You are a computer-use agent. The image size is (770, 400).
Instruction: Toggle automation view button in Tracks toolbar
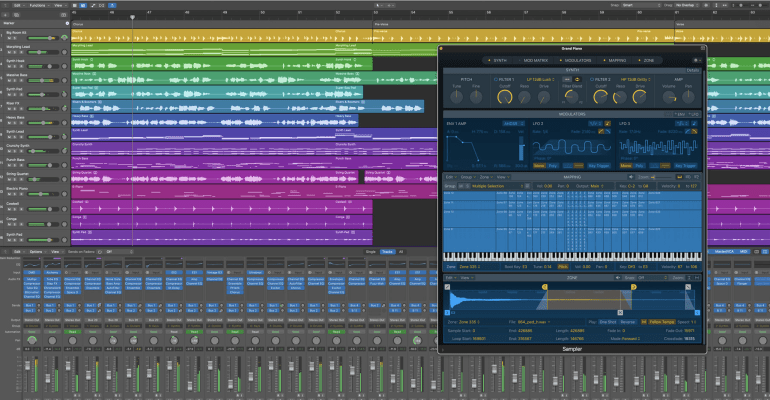pyautogui.click(x=92, y=5)
